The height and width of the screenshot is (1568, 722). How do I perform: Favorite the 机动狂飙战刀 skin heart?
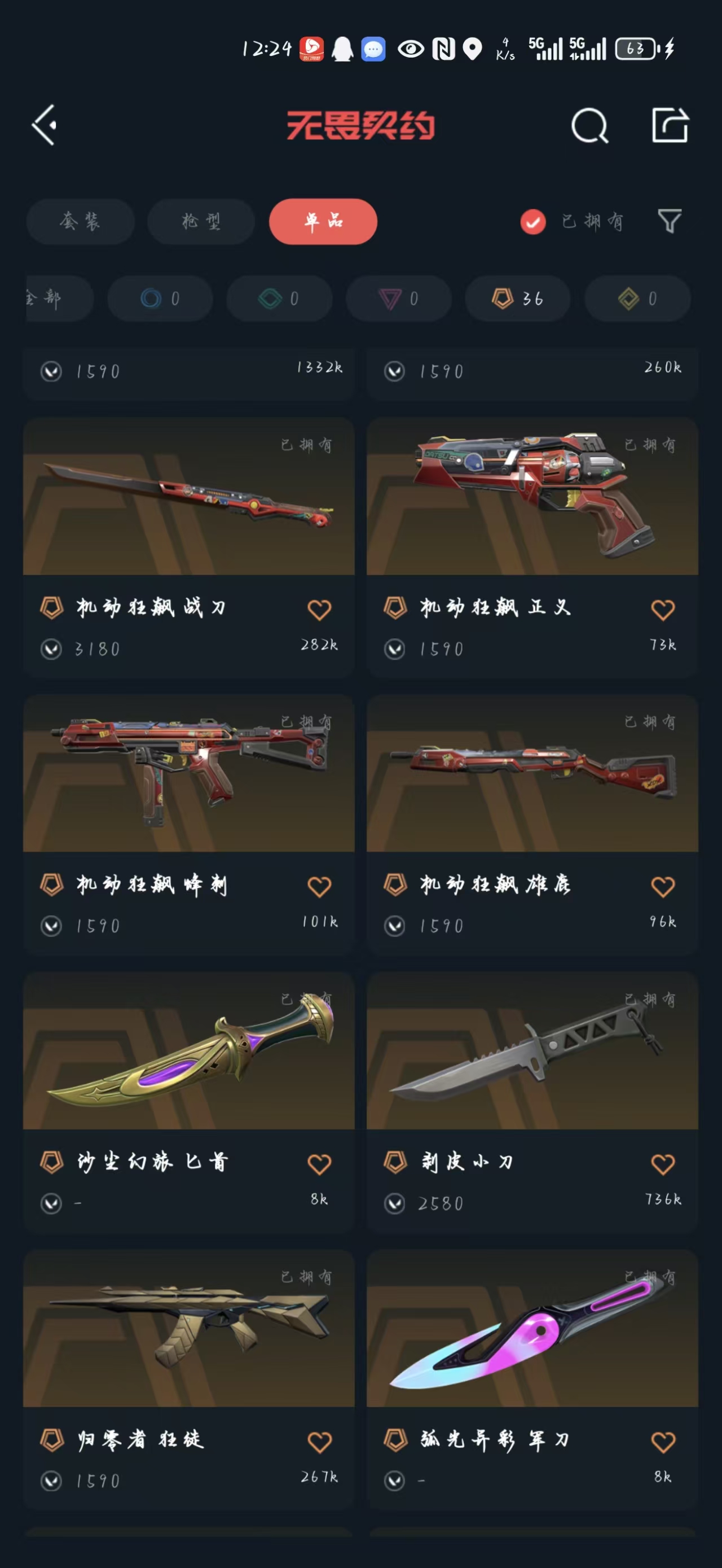(x=319, y=609)
